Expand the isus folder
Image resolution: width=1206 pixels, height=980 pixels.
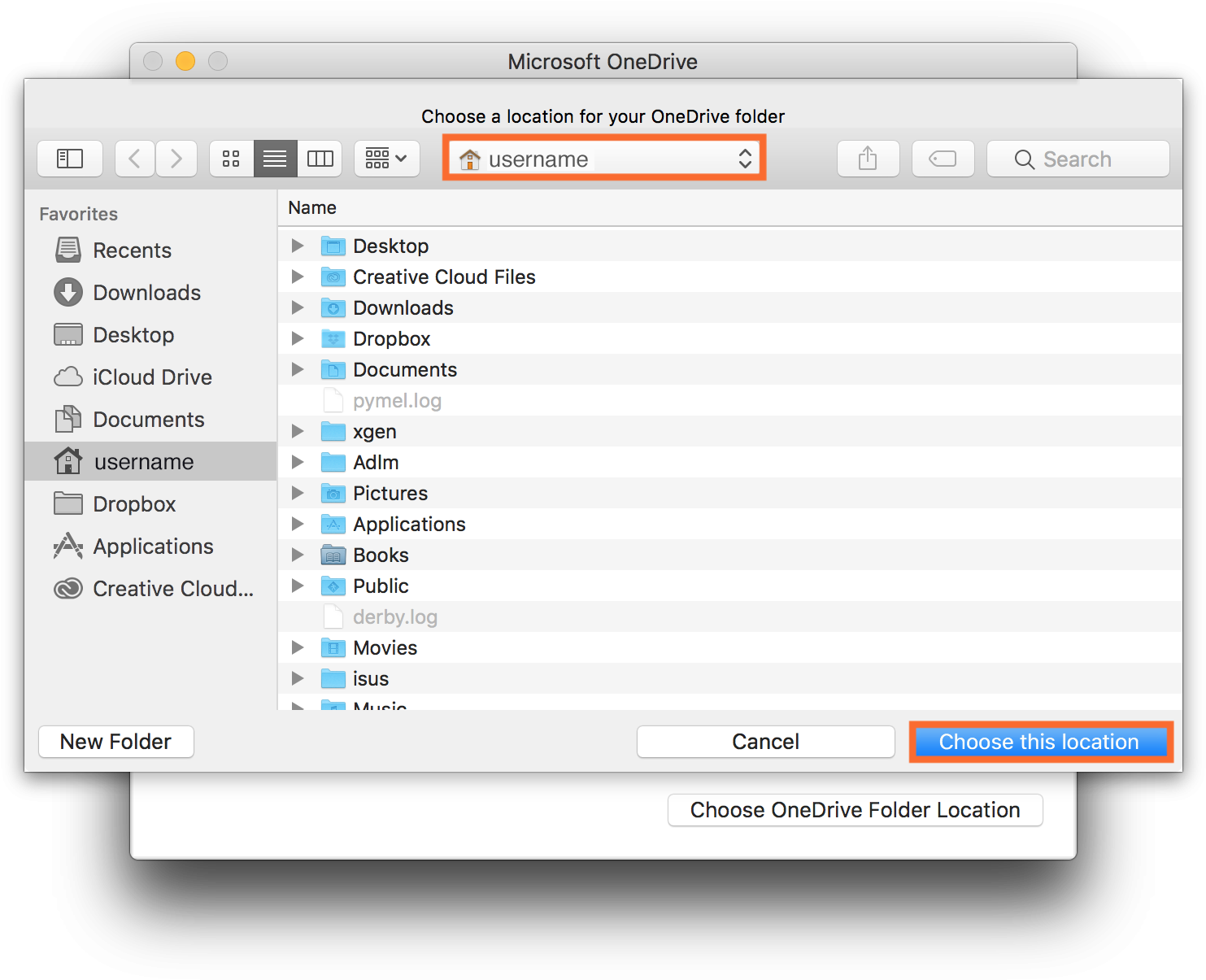point(298,678)
